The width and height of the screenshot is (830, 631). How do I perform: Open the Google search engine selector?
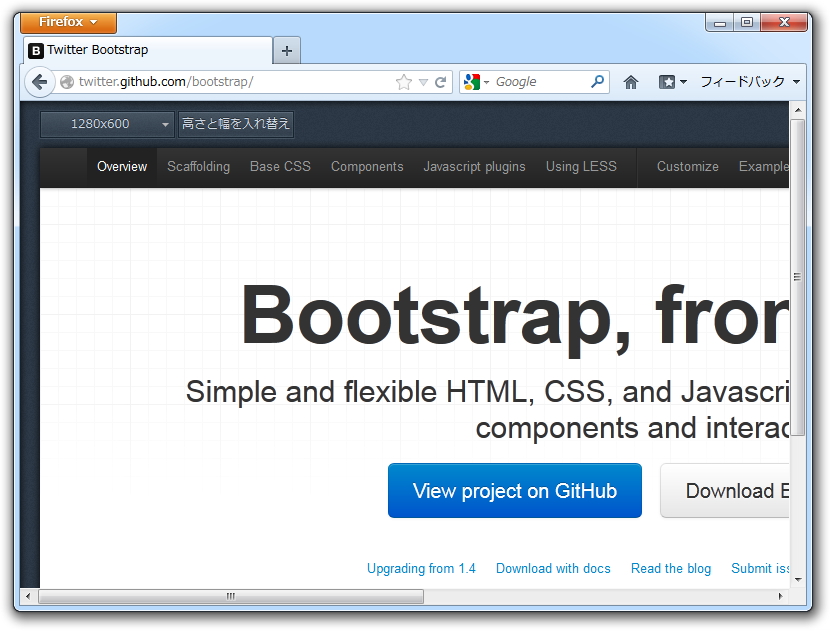pos(475,82)
